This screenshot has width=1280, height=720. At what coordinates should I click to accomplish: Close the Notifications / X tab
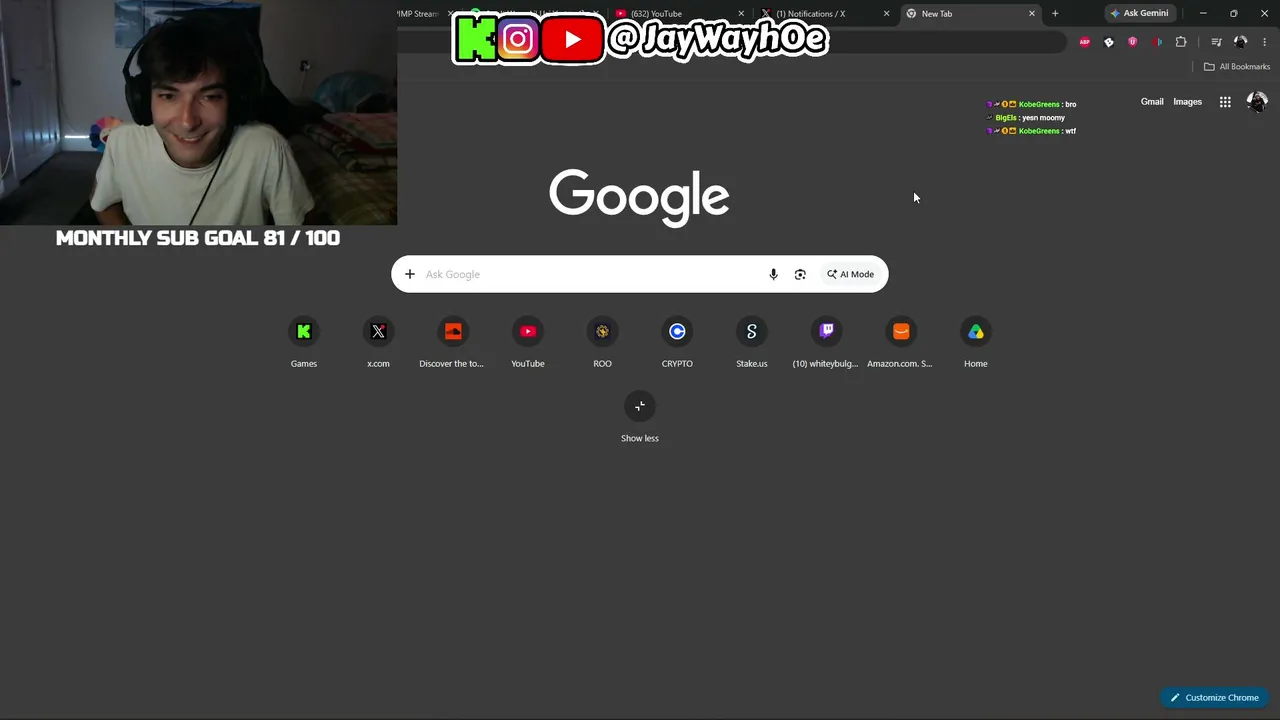point(886,14)
